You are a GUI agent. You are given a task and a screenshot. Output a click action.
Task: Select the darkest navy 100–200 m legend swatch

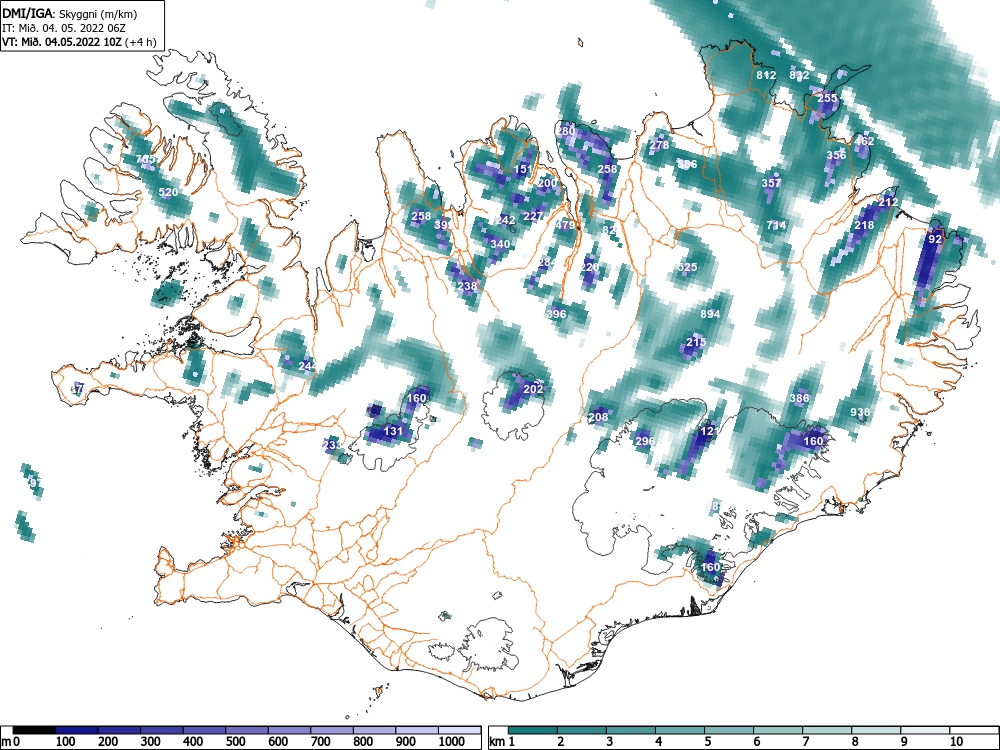tap(77, 730)
